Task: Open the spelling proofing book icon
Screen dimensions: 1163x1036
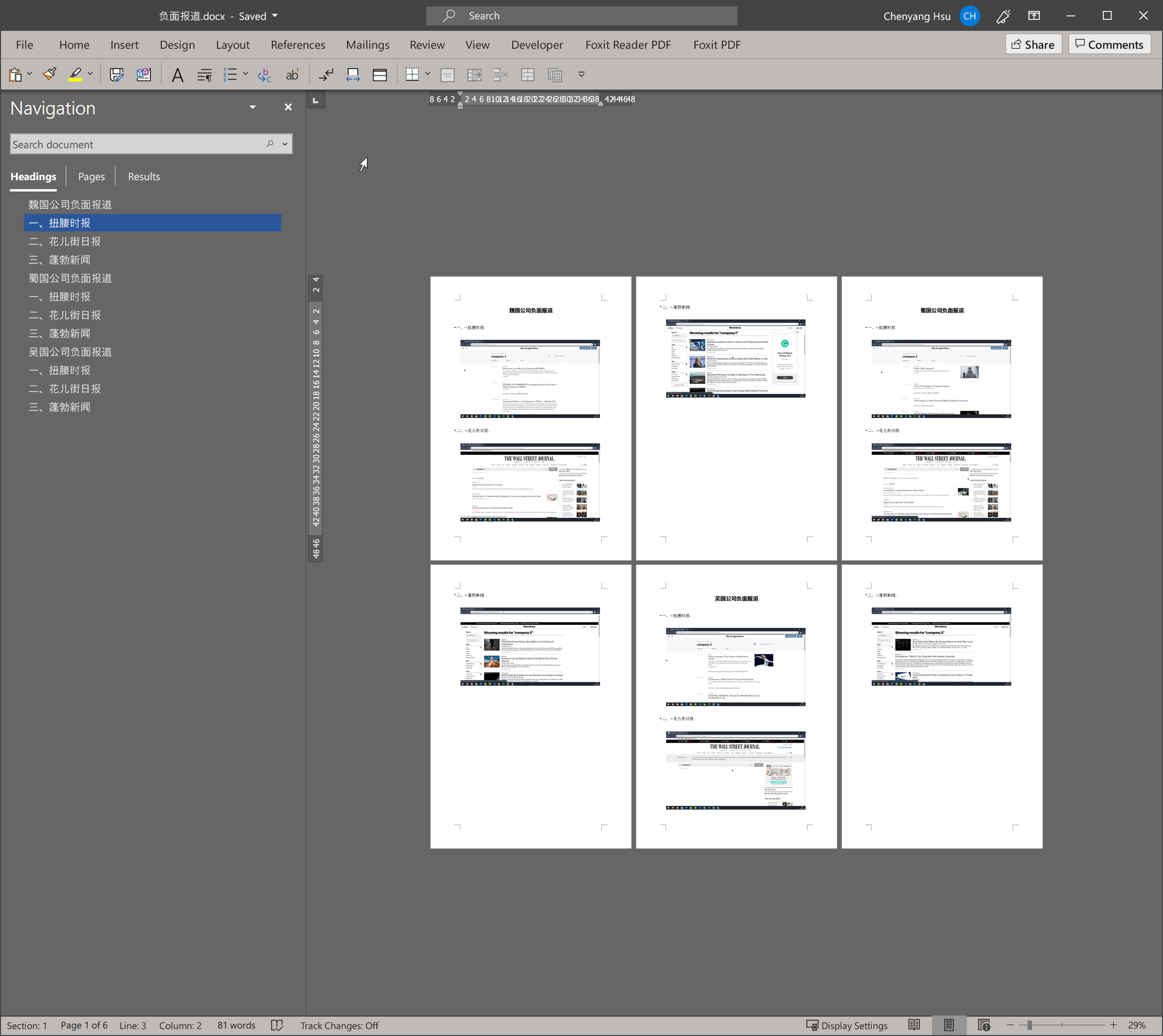Action: pyautogui.click(x=277, y=1025)
